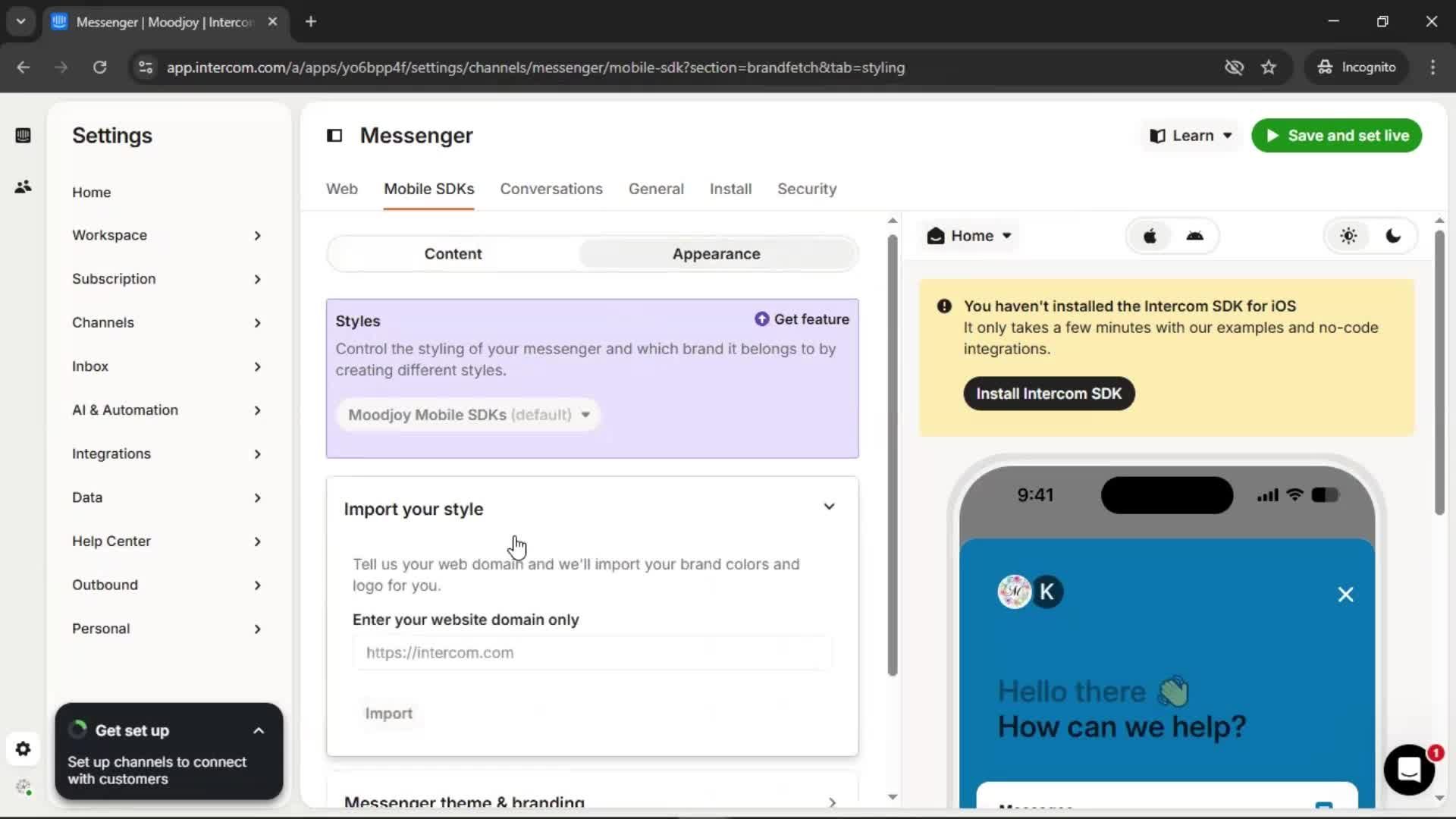Click the Moodjoy logo avatar in preview
The height and width of the screenshot is (819, 1456).
coord(1014,591)
